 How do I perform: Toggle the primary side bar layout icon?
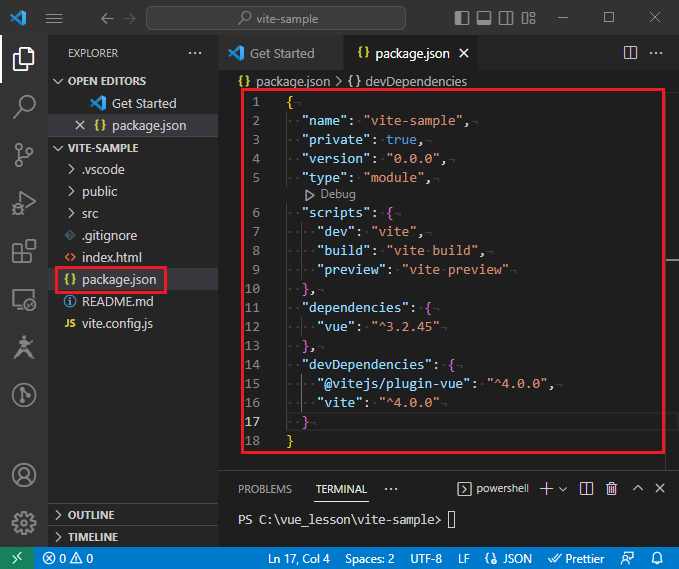point(462,18)
